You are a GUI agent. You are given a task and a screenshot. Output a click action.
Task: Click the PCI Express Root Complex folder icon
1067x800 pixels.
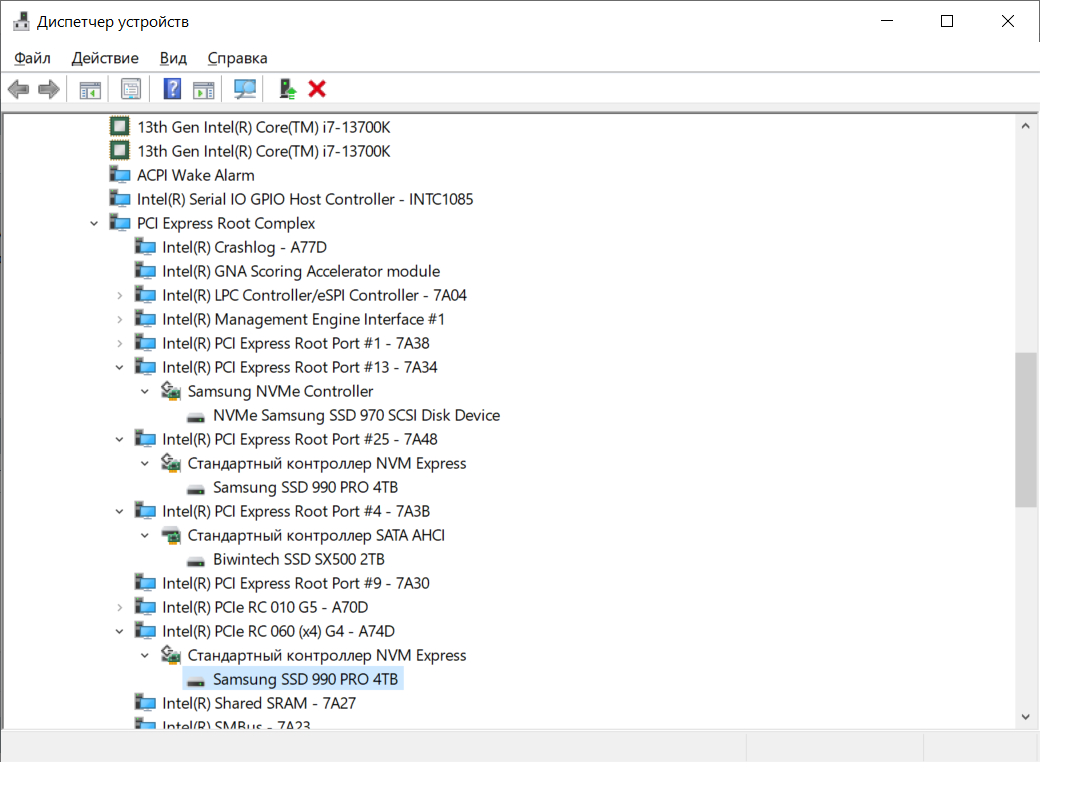(x=120, y=223)
